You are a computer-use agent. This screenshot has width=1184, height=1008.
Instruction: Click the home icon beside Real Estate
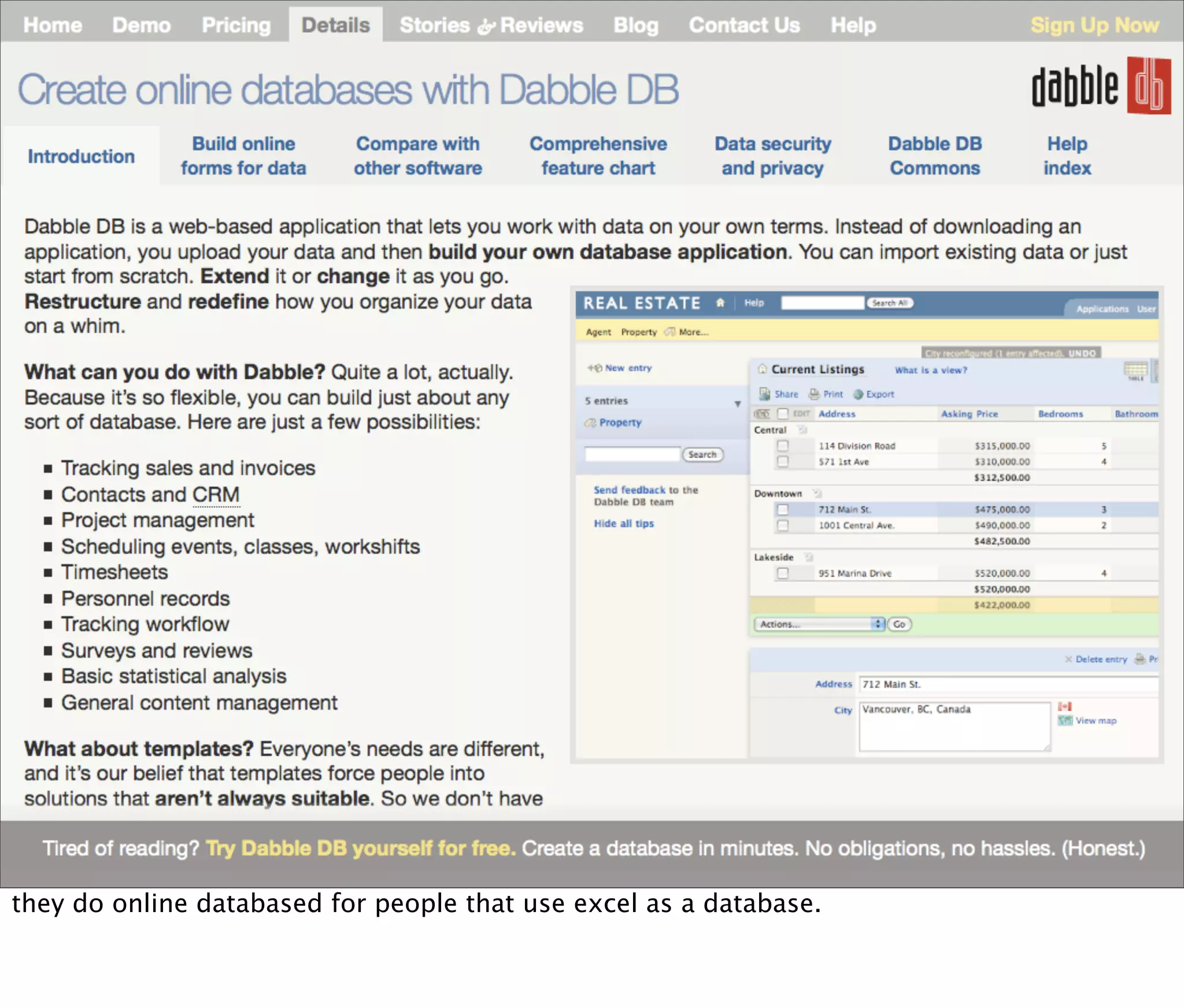pos(720,303)
